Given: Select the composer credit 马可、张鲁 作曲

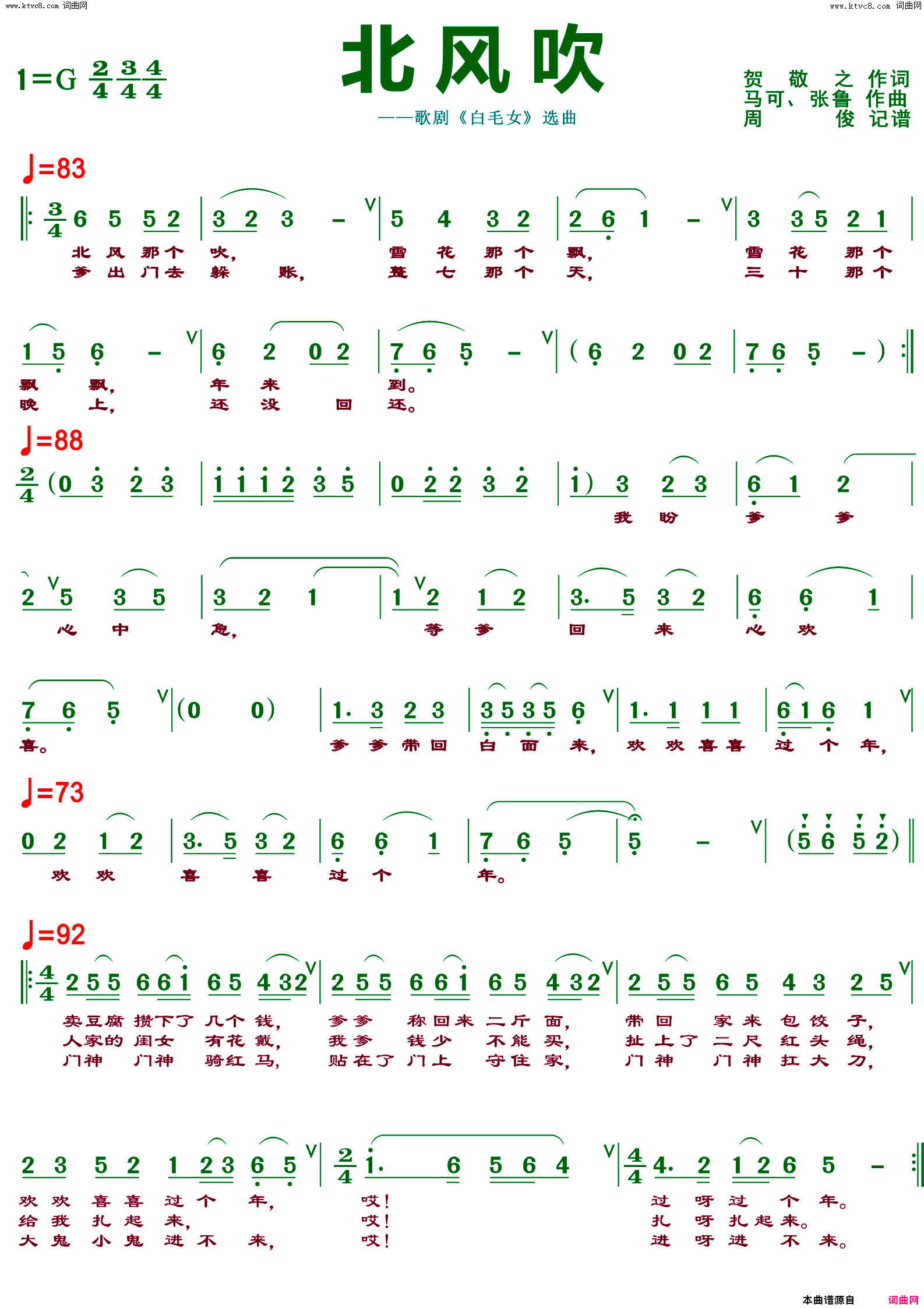Looking at the screenshot, I should click(x=826, y=98).
